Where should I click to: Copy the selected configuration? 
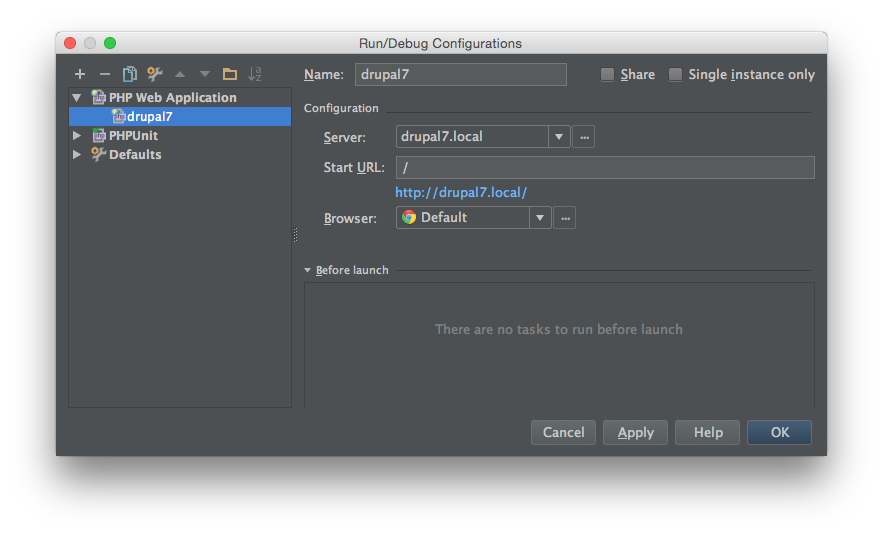pos(130,74)
